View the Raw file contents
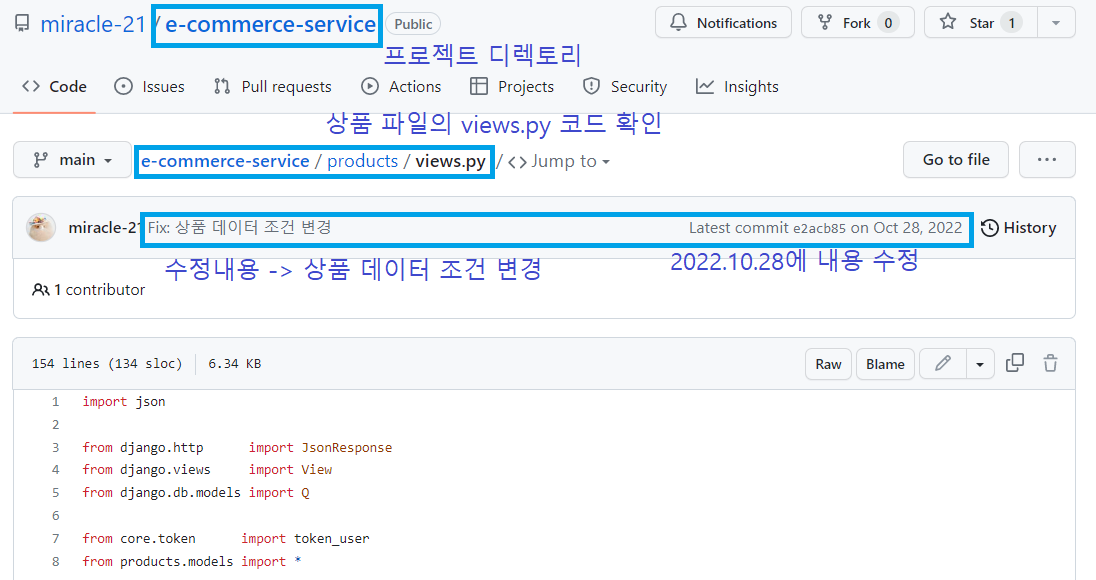The width and height of the screenshot is (1096, 580). click(828, 364)
